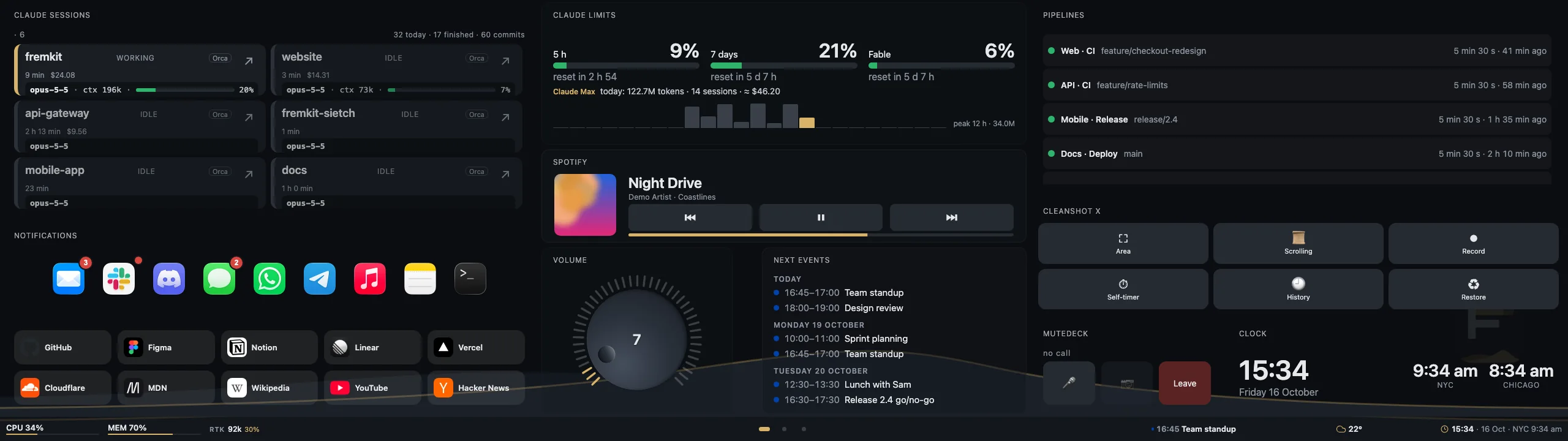Select the Sprint planning event

click(x=841, y=339)
